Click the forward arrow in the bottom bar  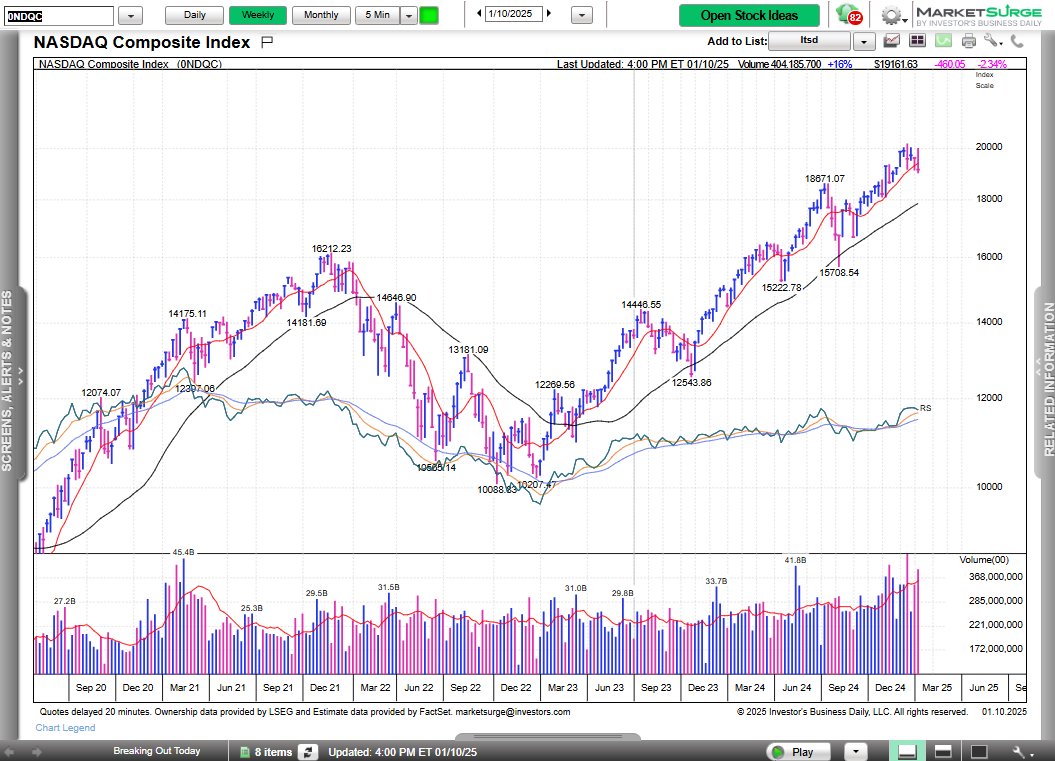[x=37, y=752]
